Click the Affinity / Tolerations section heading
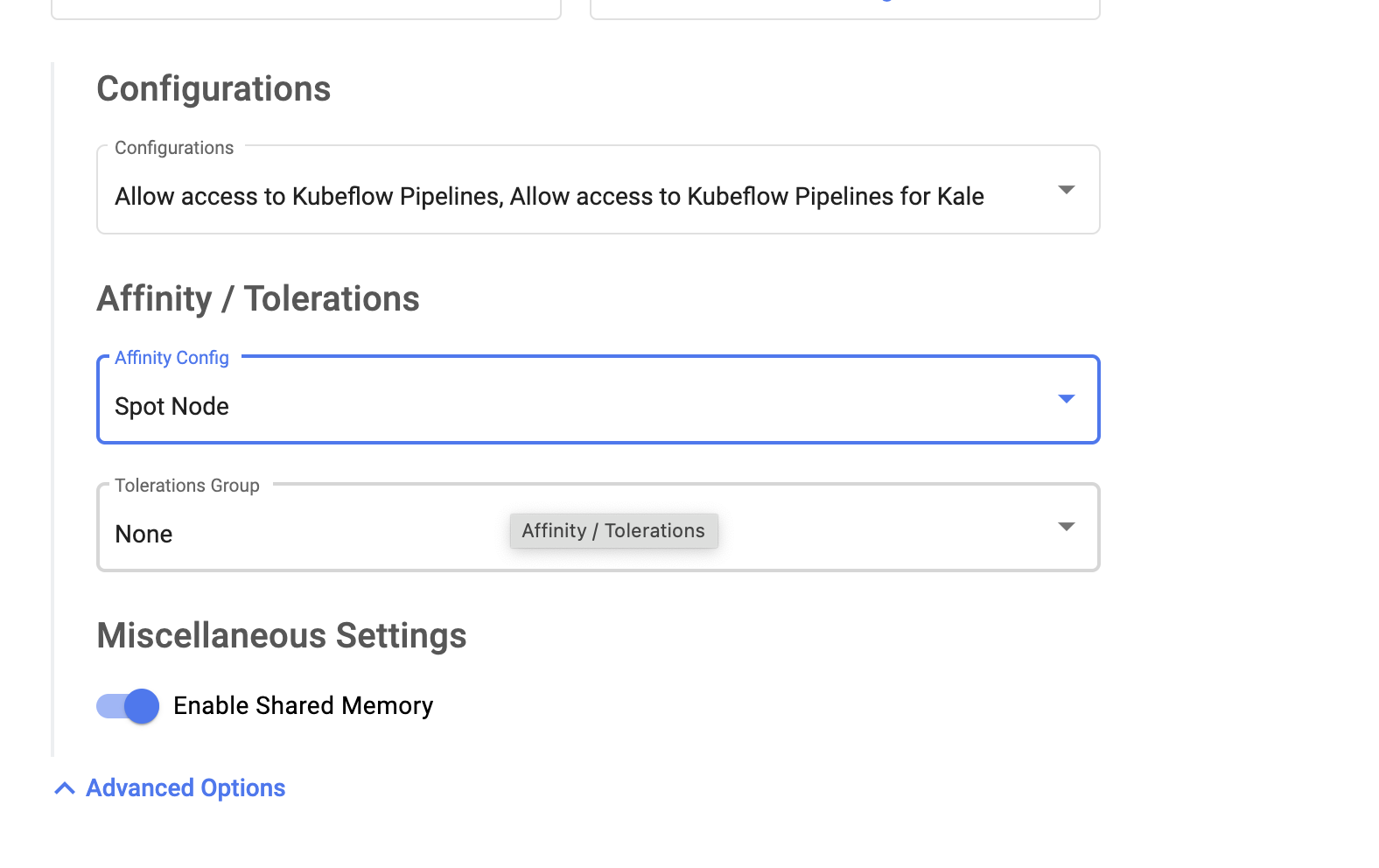Screen dimensions: 1379x868 point(258,299)
